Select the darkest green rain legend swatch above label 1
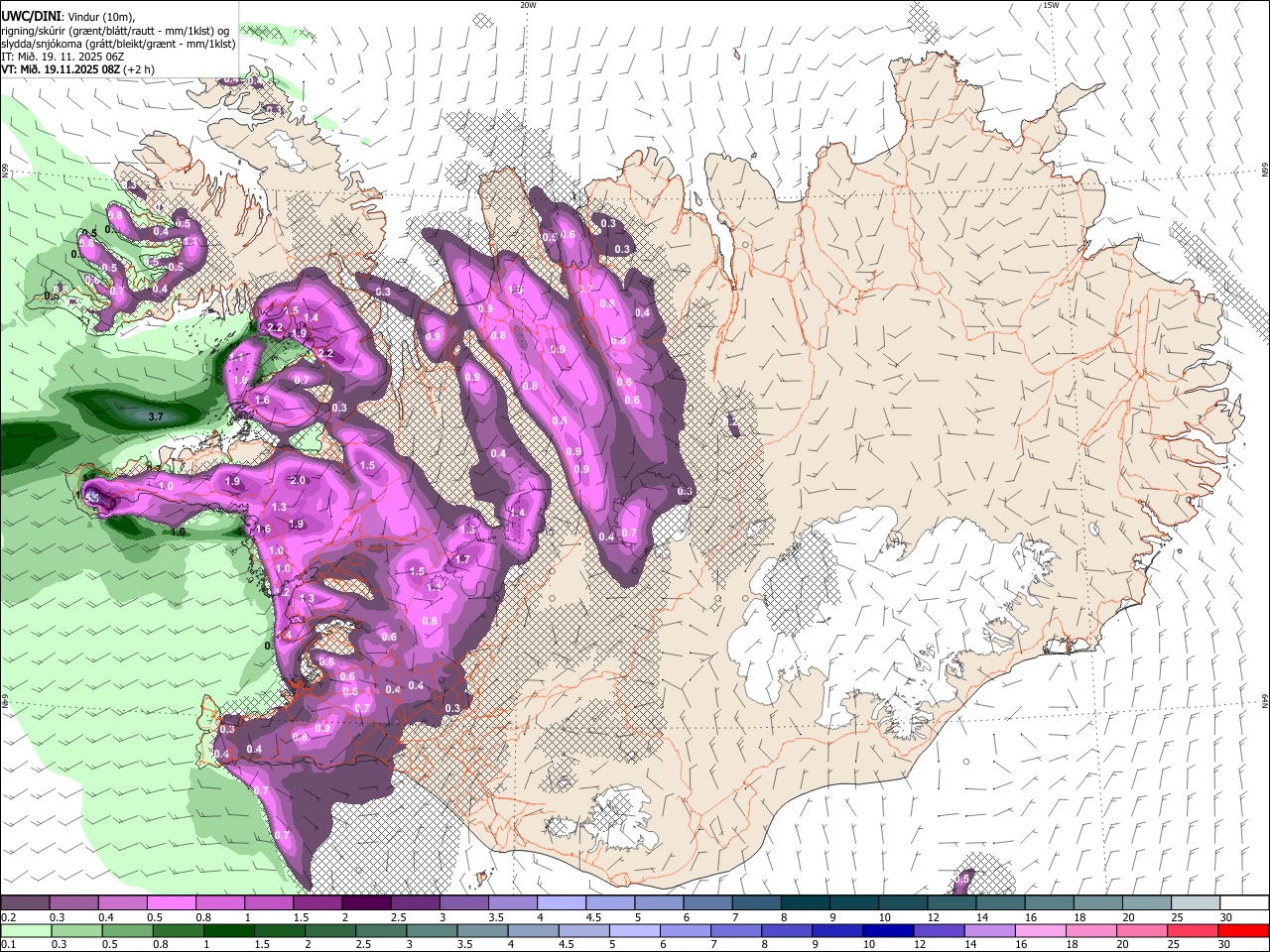 (228, 931)
